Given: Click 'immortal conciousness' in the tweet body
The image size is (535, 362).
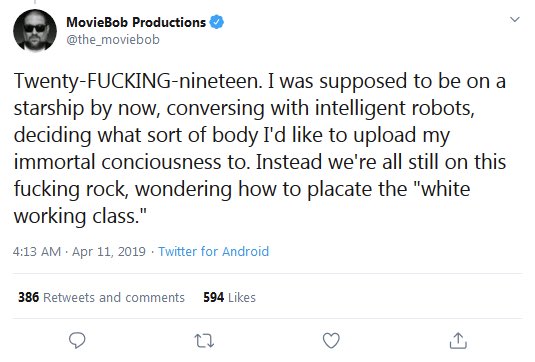Looking at the screenshot, I should 117,162.
